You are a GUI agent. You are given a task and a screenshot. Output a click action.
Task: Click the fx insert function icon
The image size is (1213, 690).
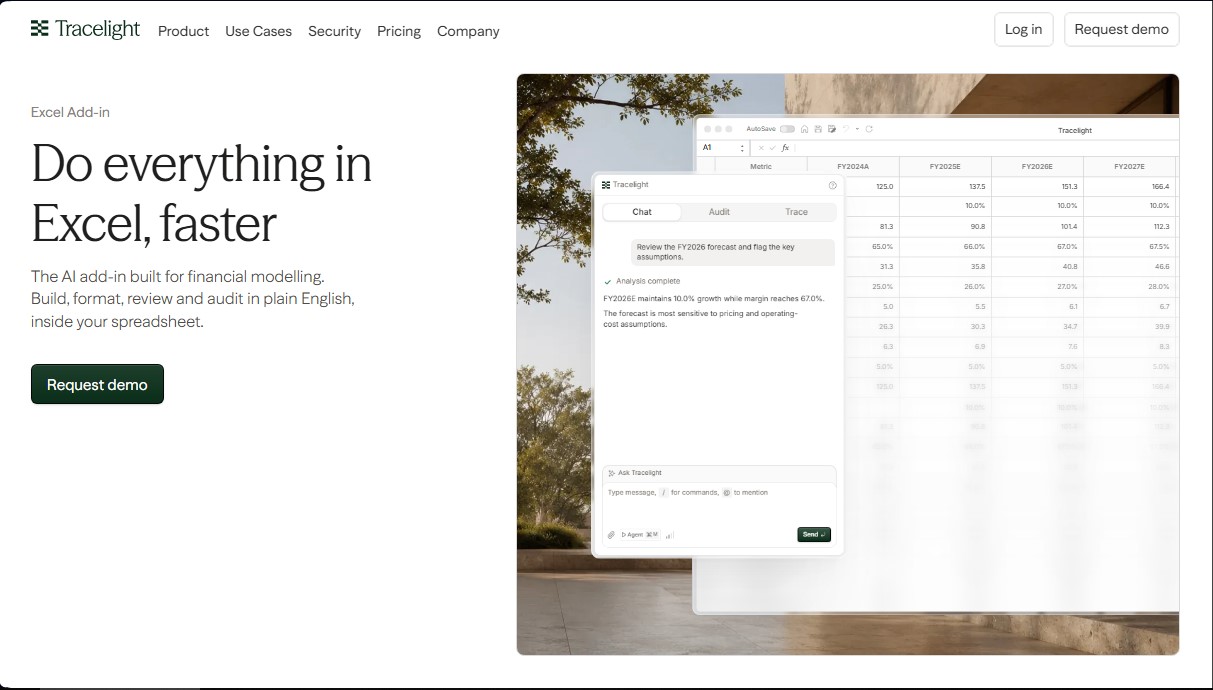[785, 148]
